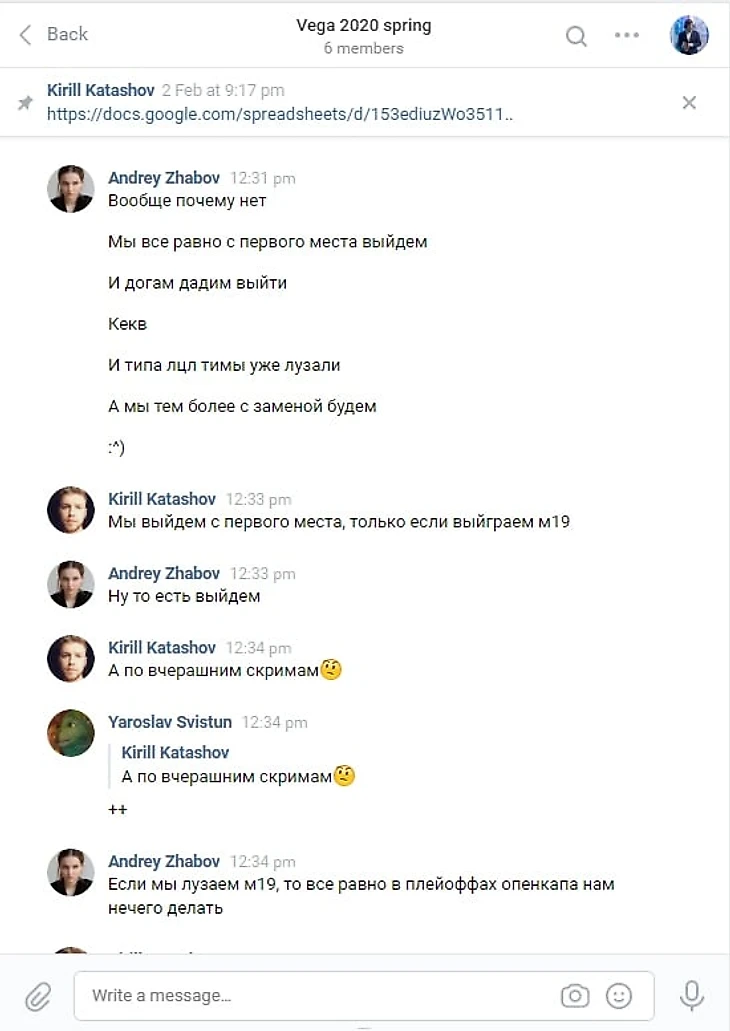The height and width of the screenshot is (1031, 730).
Task: Open the 6 members list
Action: click(364, 49)
